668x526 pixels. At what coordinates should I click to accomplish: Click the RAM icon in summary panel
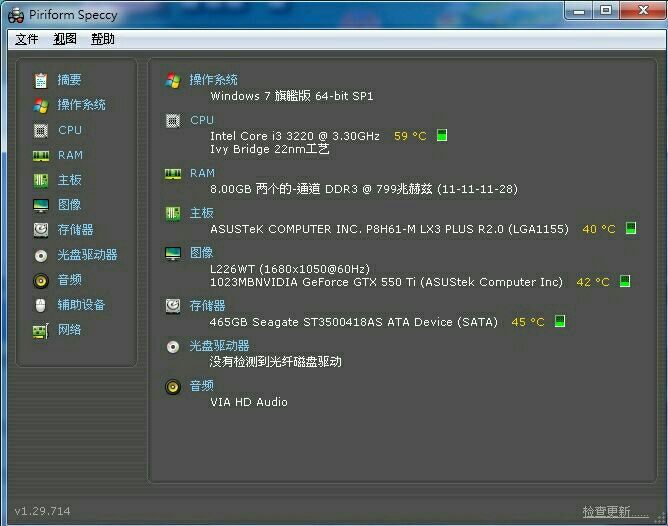tap(173, 174)
